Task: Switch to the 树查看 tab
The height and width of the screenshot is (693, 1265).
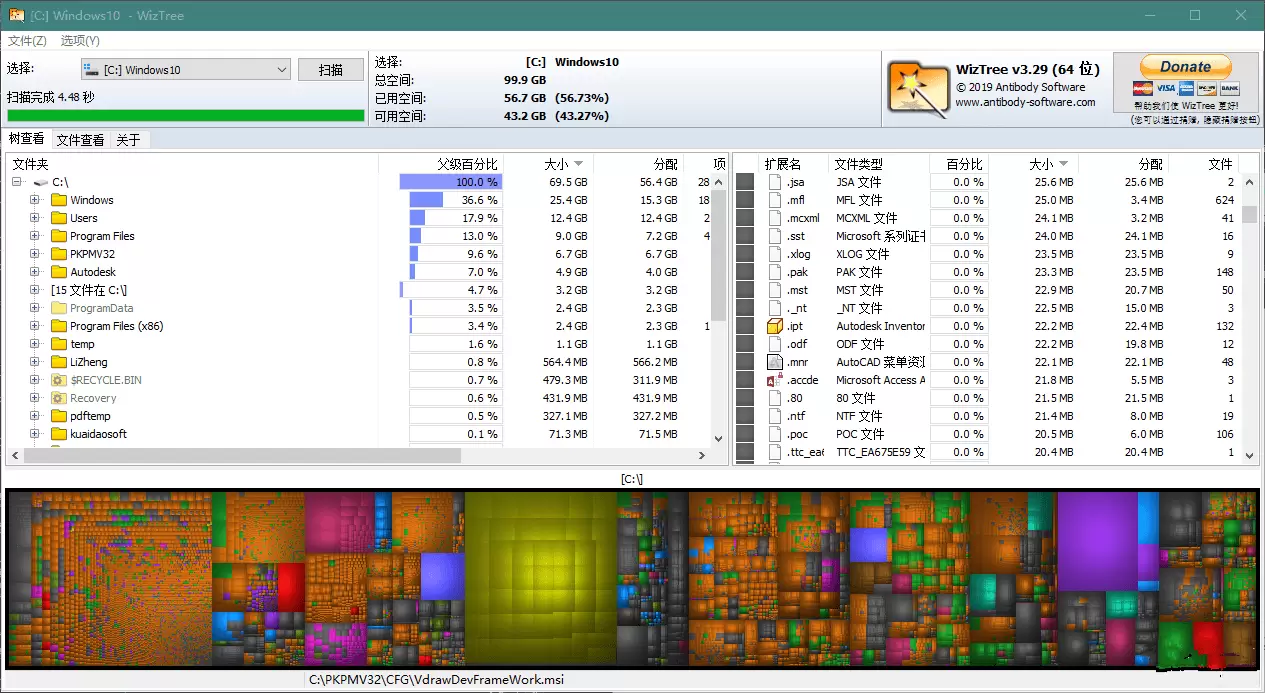Action: (27, 139)
